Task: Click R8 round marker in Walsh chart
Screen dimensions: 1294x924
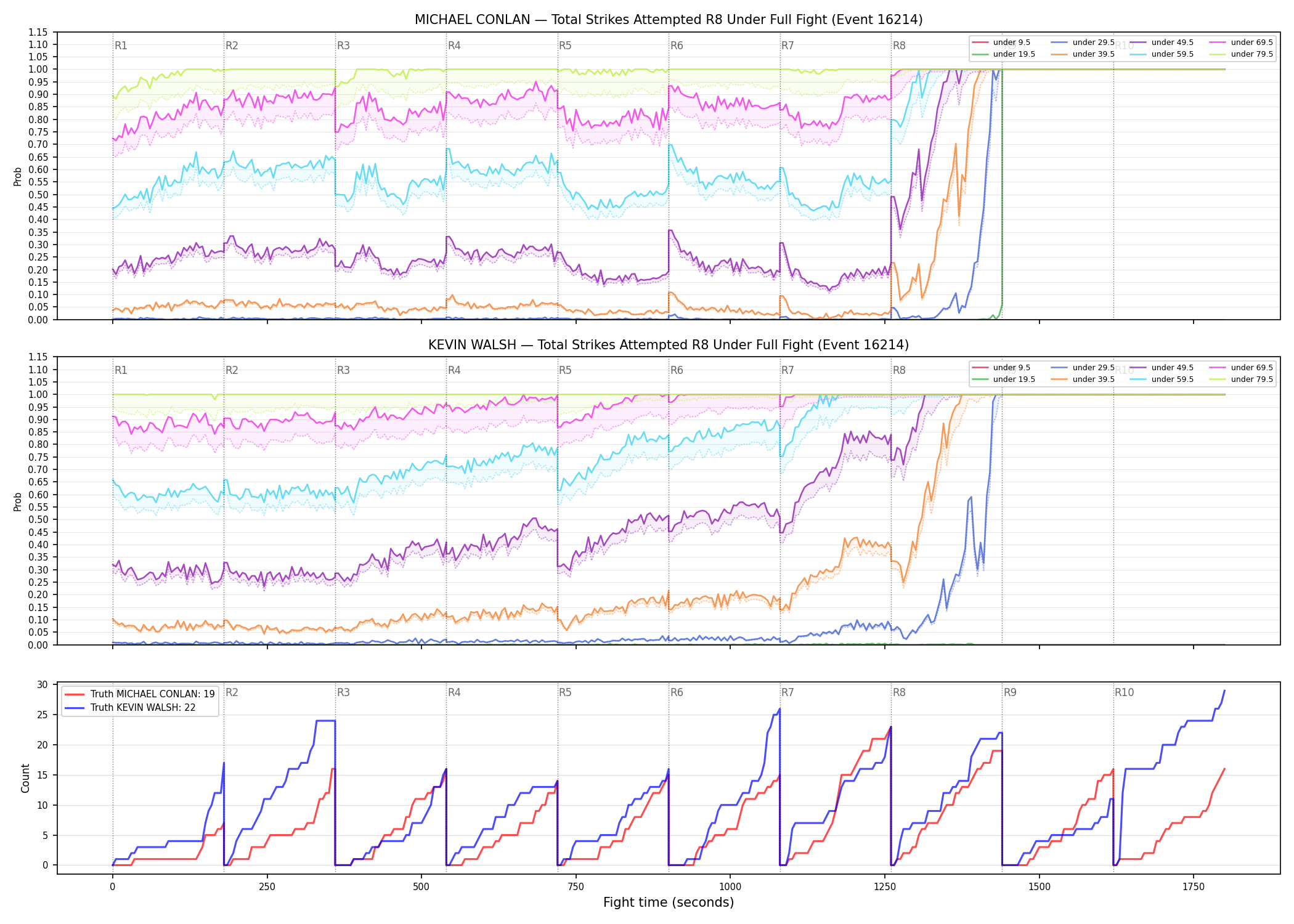Action: tap(899, 370)
